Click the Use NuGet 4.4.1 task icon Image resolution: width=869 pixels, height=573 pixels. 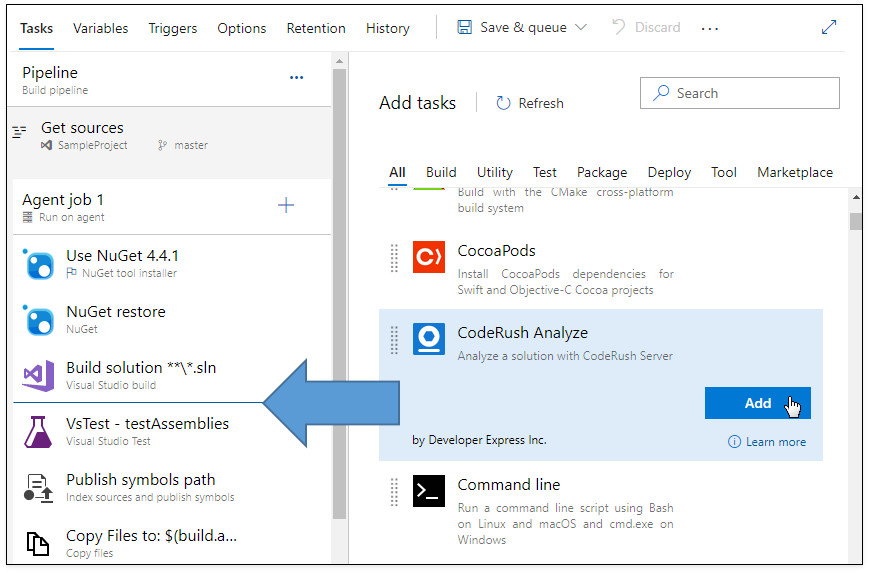coord(39,264)
